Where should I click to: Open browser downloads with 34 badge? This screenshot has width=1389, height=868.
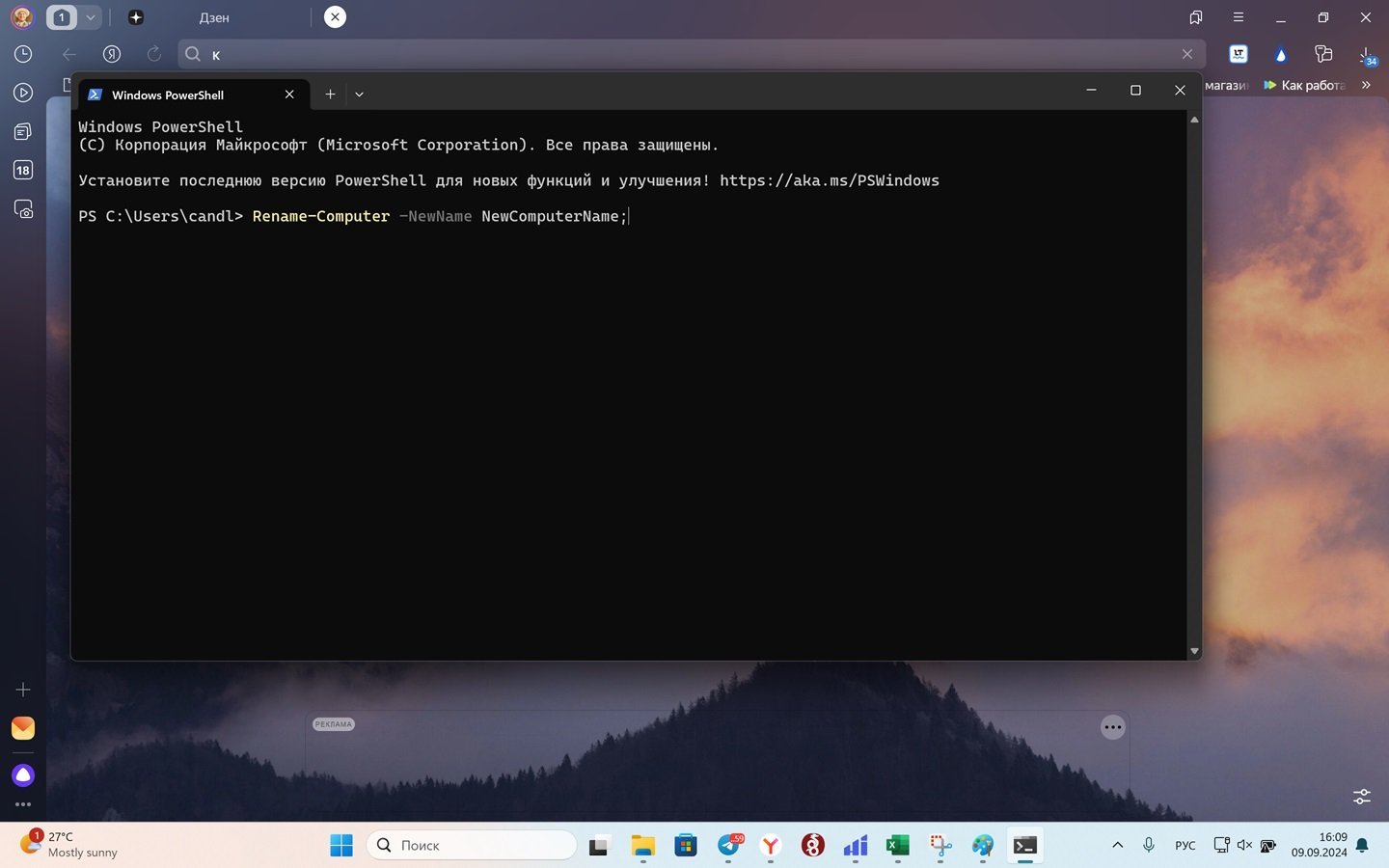coord(1367,56)
